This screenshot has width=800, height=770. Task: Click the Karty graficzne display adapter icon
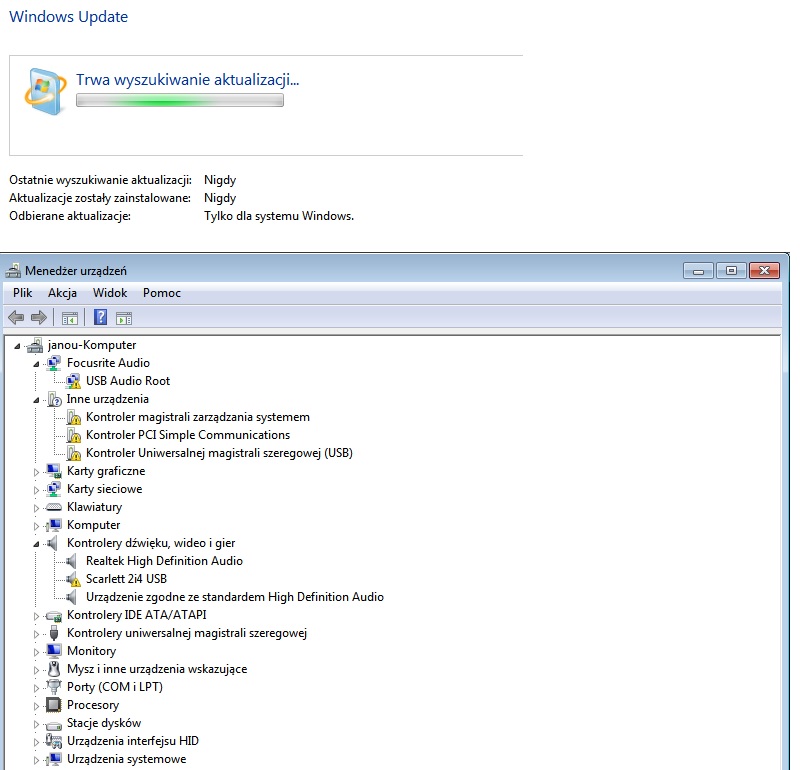point(54,471)
